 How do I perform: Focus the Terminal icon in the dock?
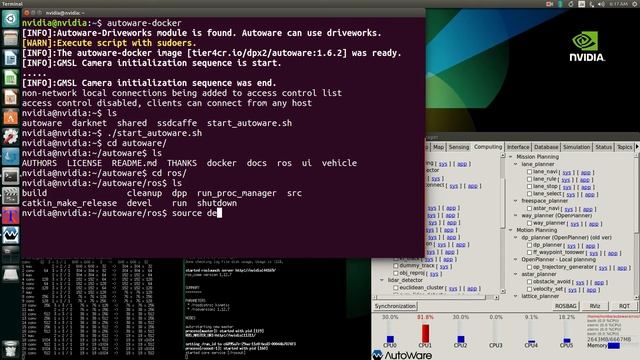point(10,176)
